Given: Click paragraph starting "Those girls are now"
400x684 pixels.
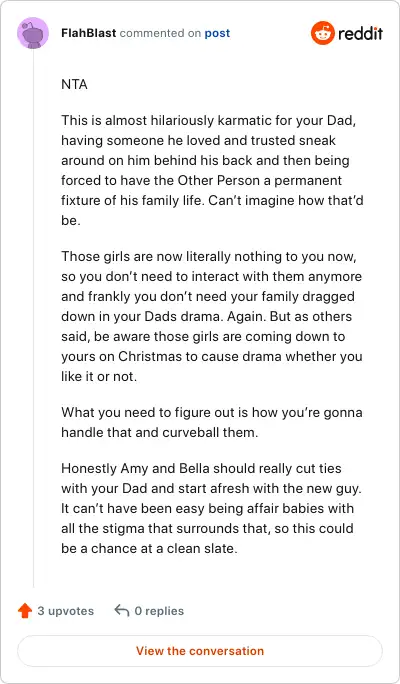Looking at the screenshot, I should [x=212, y=316].
